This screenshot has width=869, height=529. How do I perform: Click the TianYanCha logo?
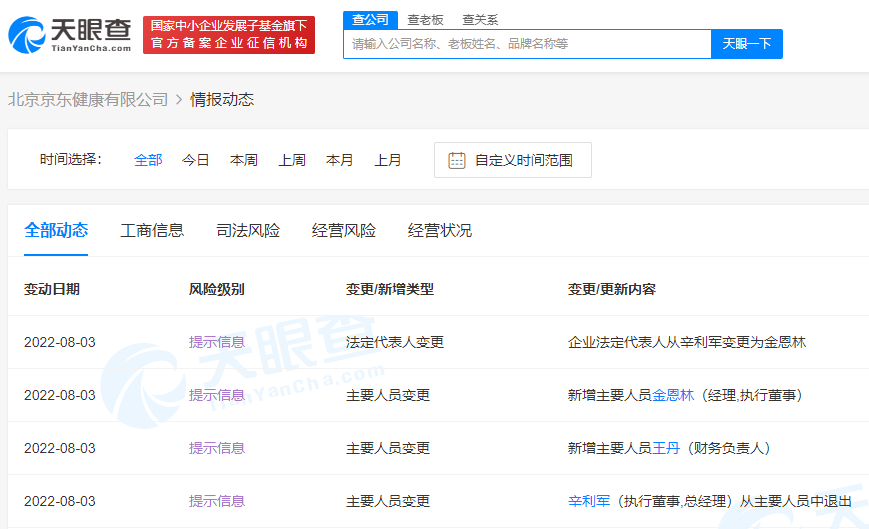pyautogui.click(x=70, y=35)
